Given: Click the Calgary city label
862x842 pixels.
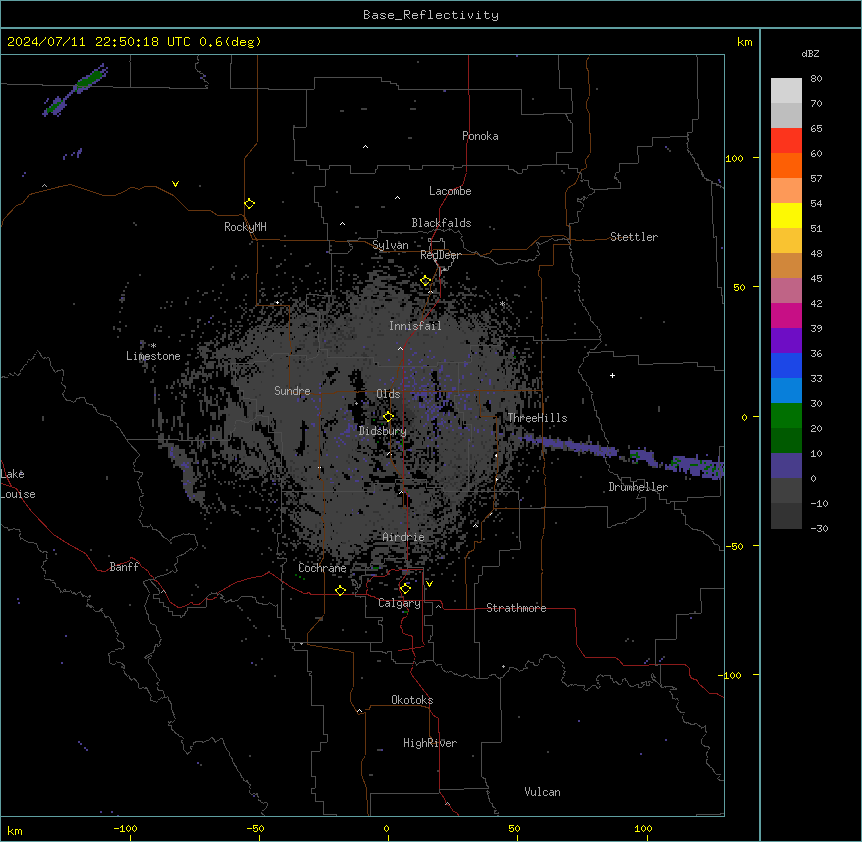Looking at the screenshot, I should click(400, 603).
